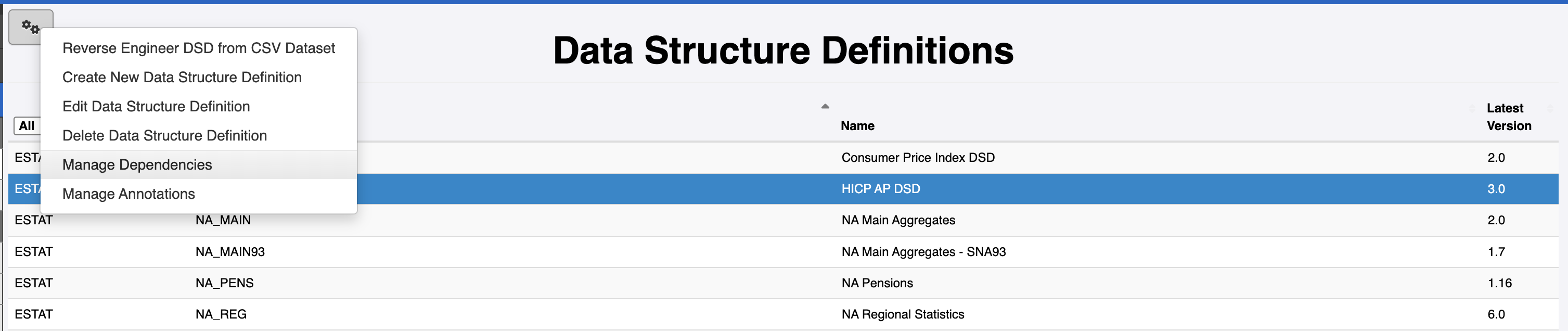
Task: Click the NA_MAIN93 identifier cell
Action: [x=230, y=252]
